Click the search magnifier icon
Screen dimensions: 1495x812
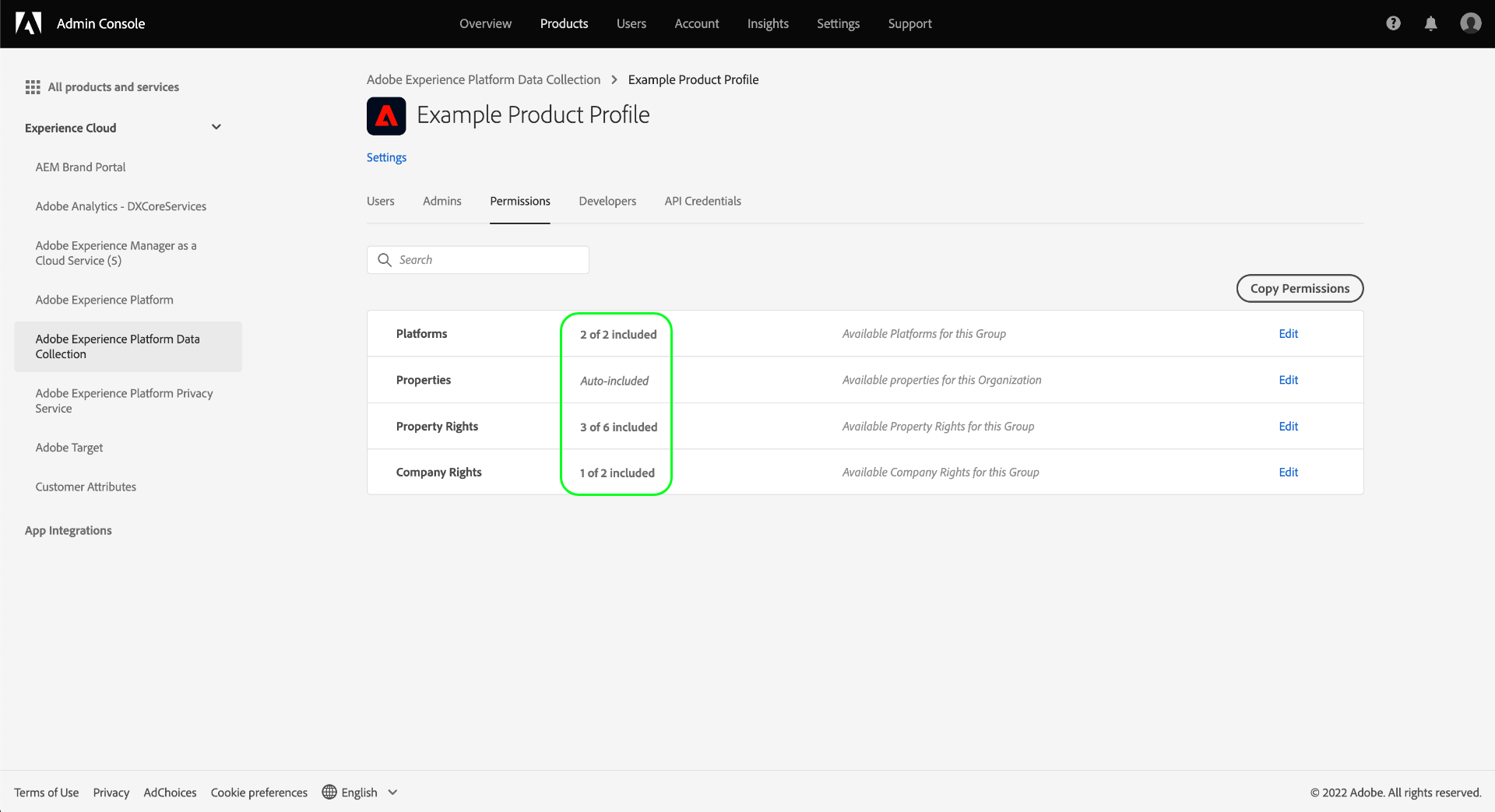click(385, 260)
